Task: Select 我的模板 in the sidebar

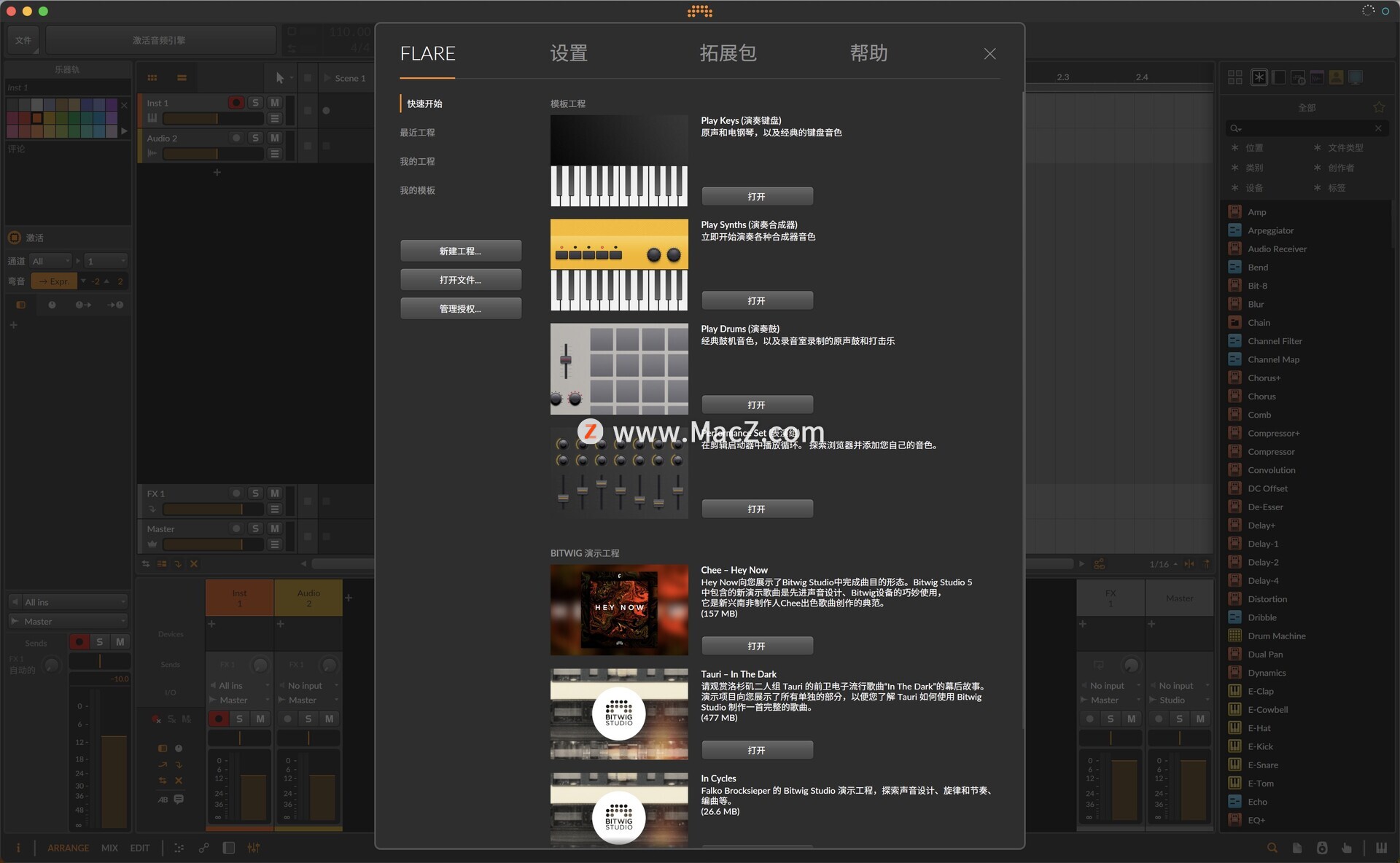Action: pos(417,190)
